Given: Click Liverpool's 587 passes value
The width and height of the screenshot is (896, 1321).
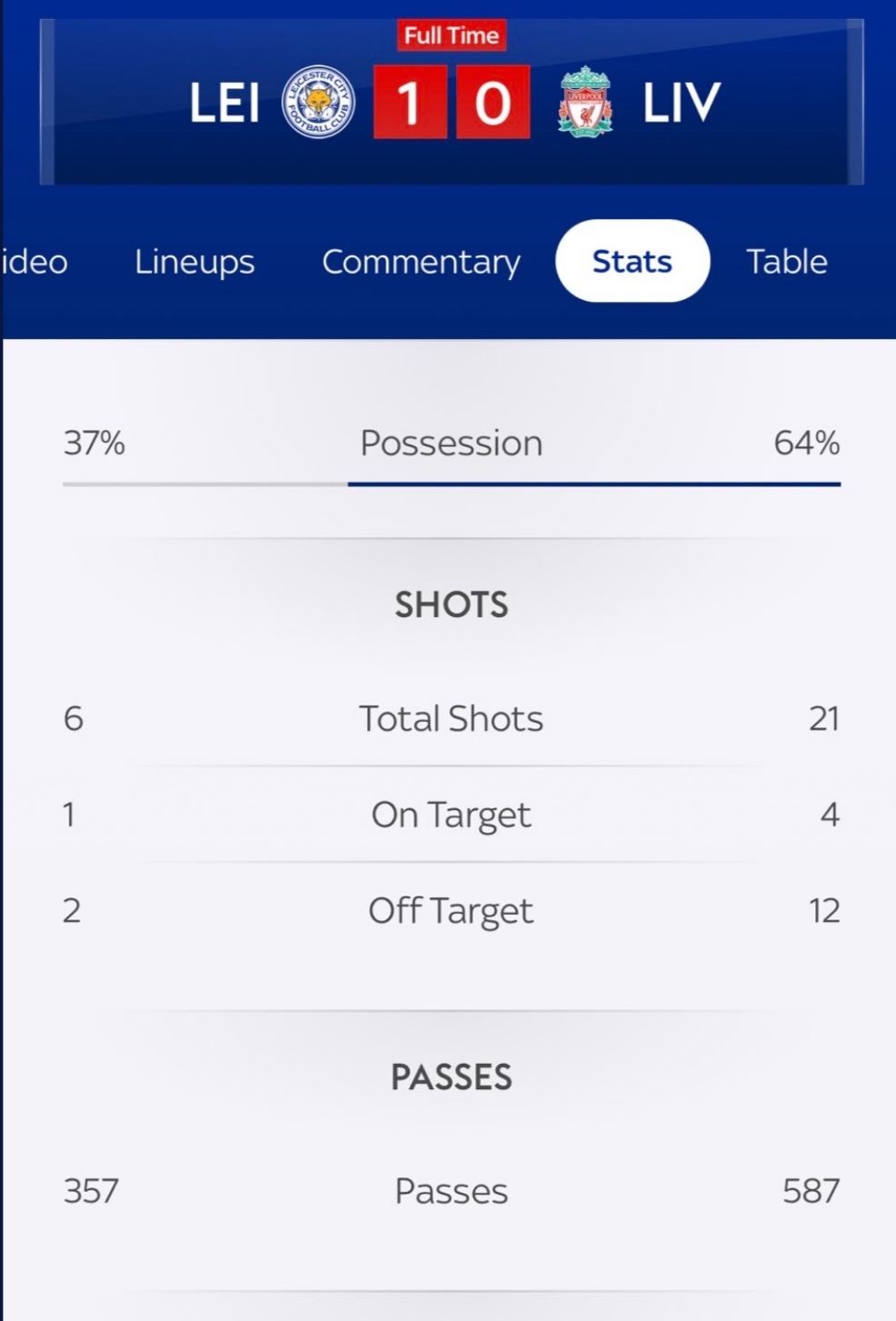Looking at the screenshot, I should 811,1191.
